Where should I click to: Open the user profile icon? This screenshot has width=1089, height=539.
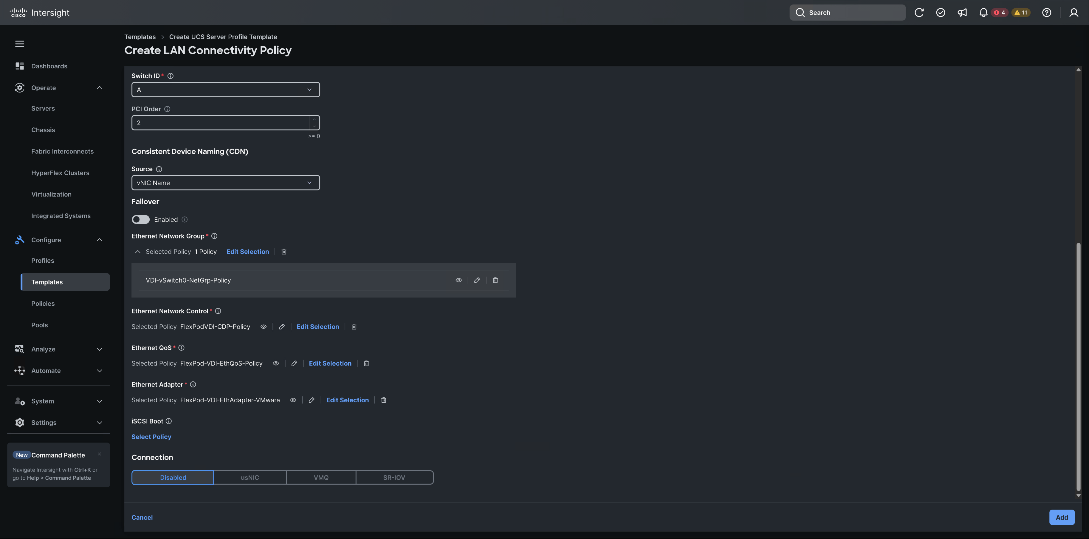[1073, 13]
